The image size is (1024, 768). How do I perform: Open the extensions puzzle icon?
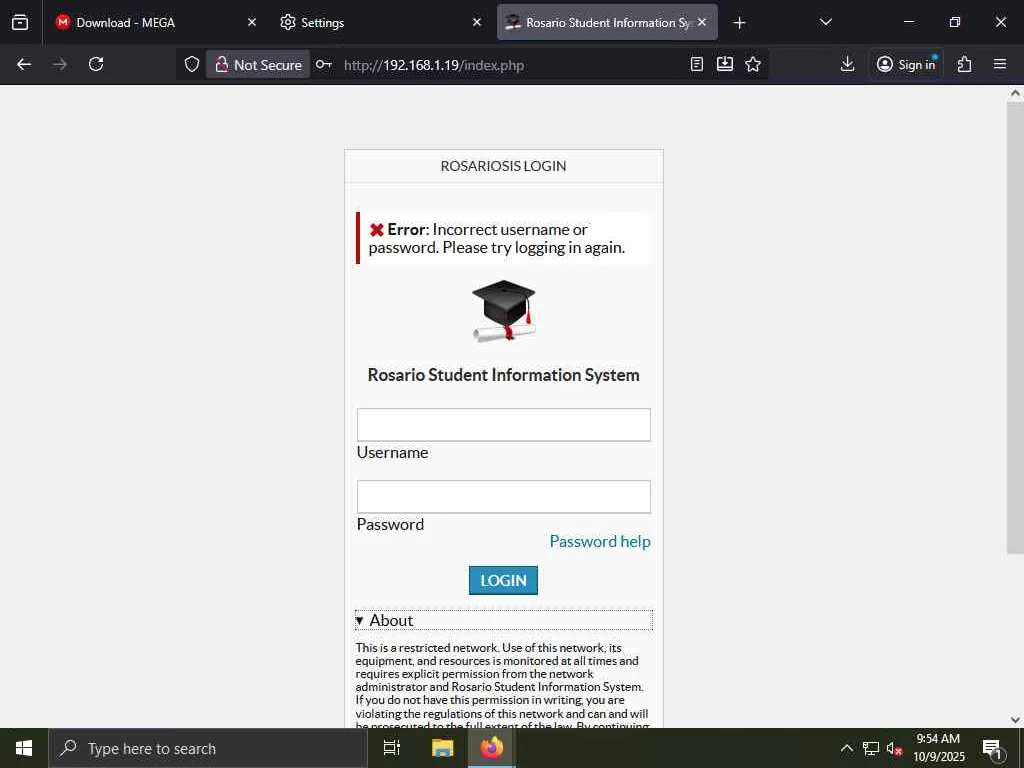click(x=965, y=64)
